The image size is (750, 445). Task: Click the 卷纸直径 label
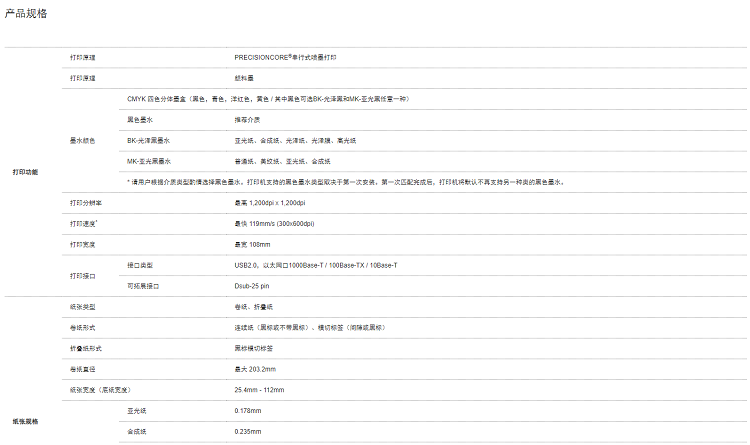(x=82, y=369)
